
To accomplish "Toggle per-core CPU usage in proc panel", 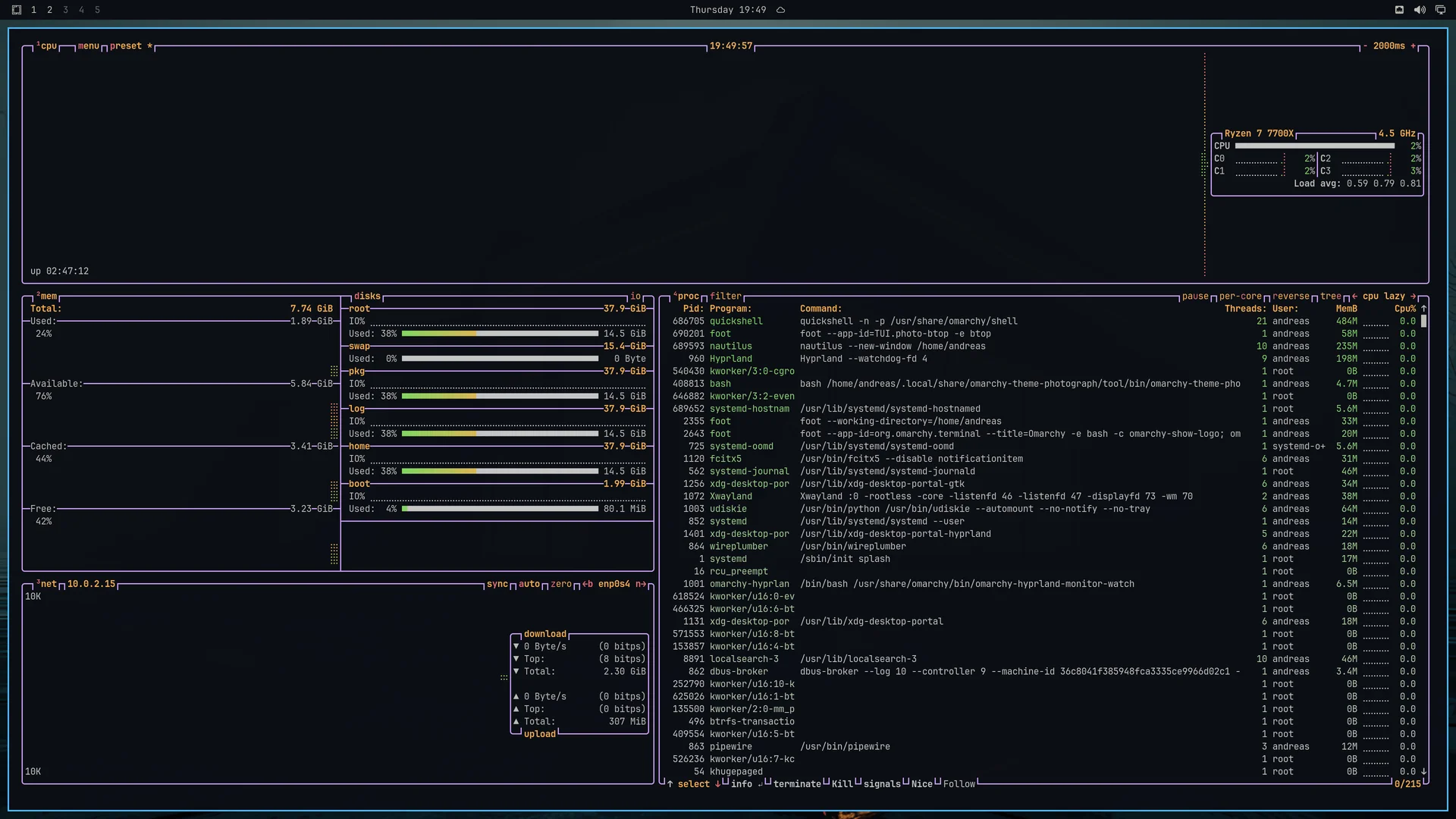I will click(x=1241, y=297).
